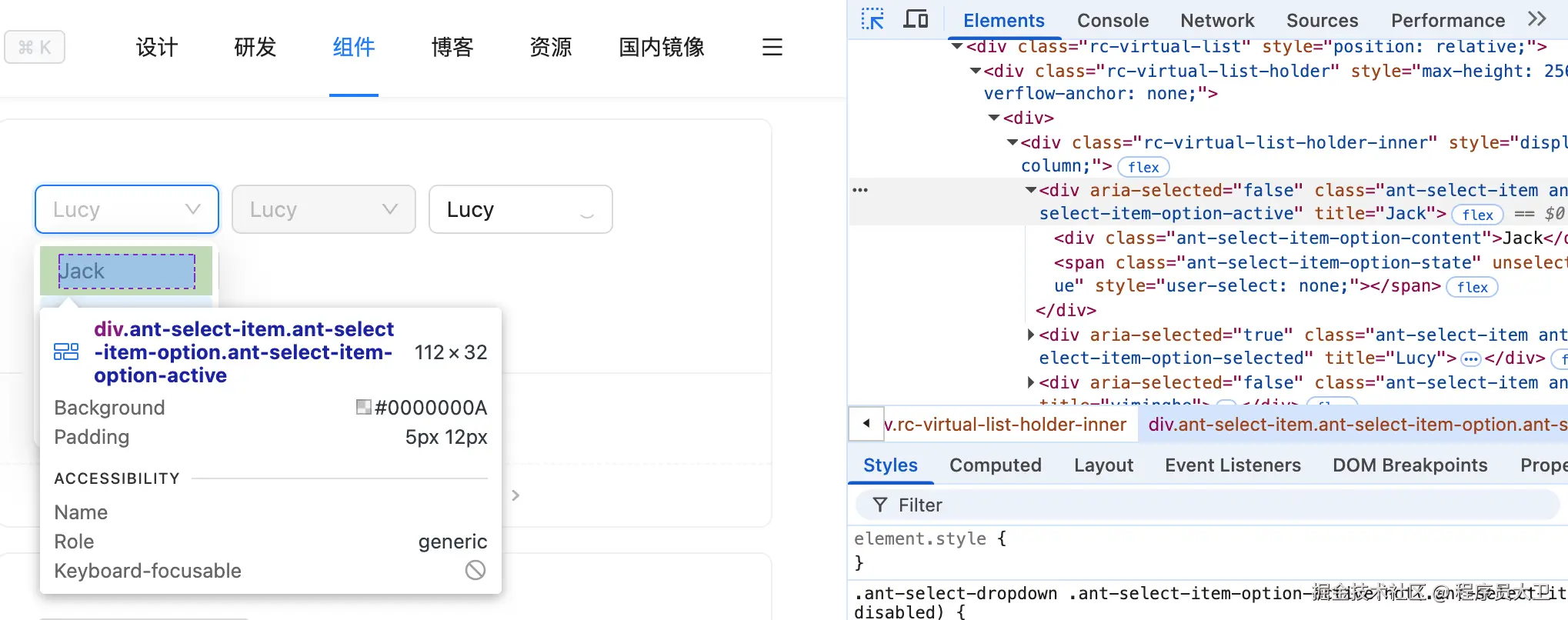The image size is (1568, 620).
Task: Open the Computed styles tab
Action: pos(995,465)
